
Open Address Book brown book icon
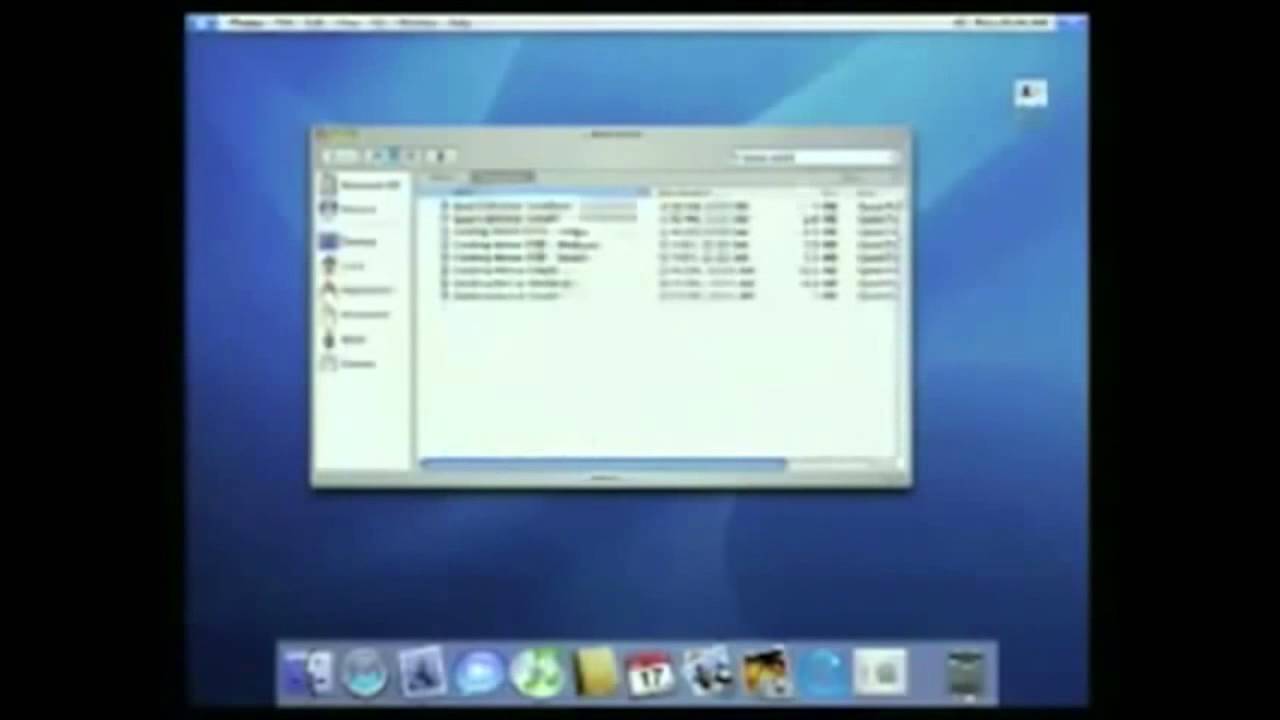[x=594, y=673]
